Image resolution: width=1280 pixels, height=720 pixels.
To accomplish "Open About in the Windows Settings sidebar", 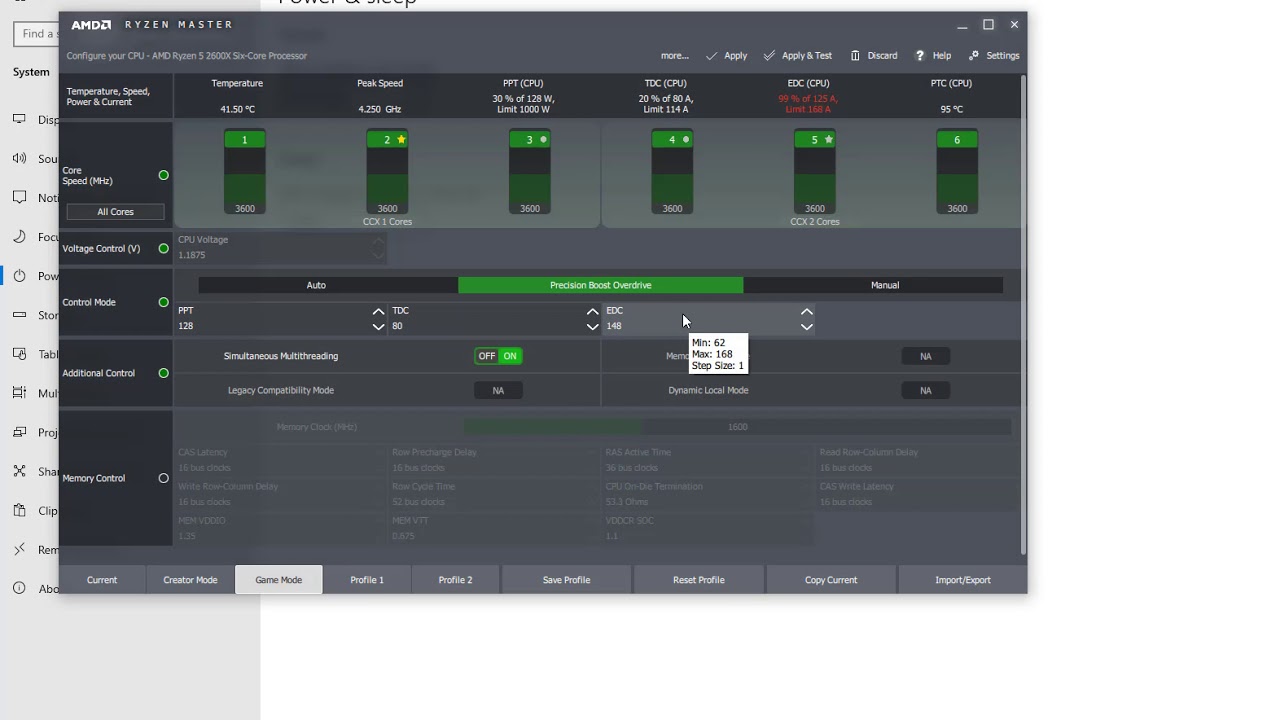I will click(x=35, y=589).
